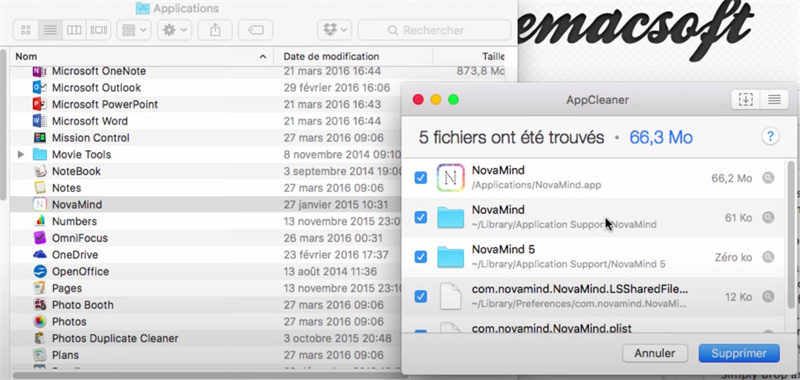The image size is (800, 380).
Task: Switch Finder to icon view
Action: (x=26, y=31)
